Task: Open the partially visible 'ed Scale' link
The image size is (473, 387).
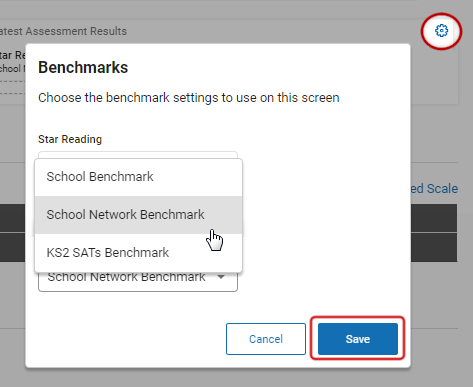Action: pos(434,189)
